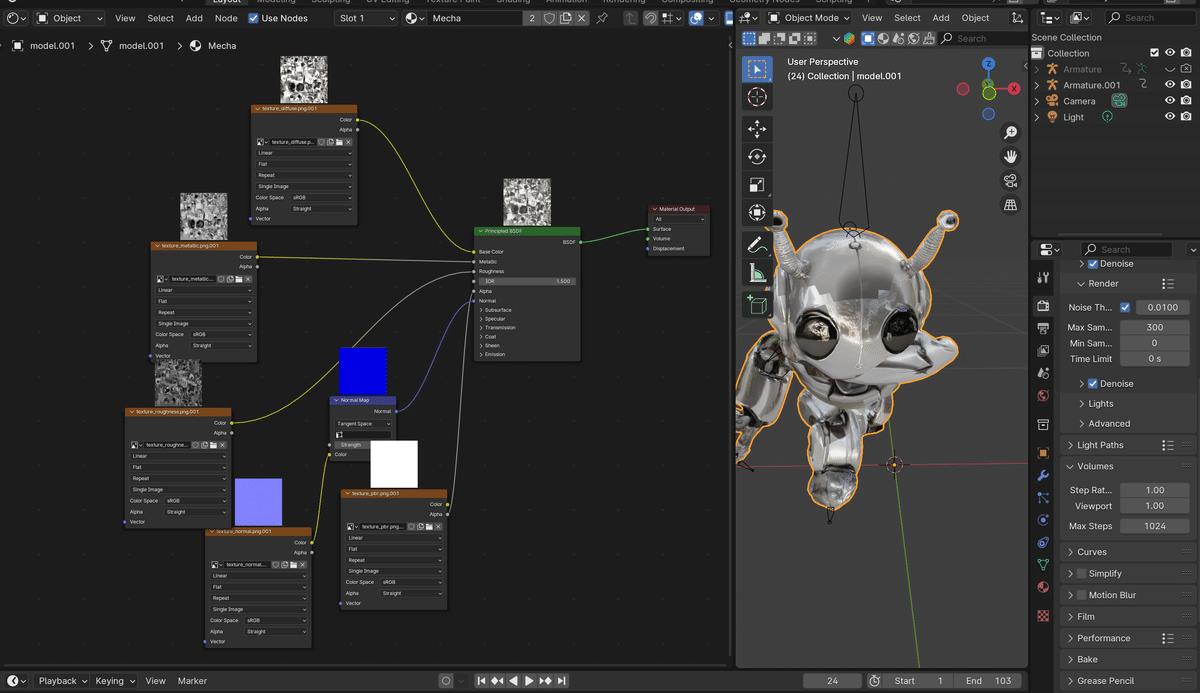Choose the Rotate tool in viewport toolbar
Viewport: 1200px width, 693px height.
757,157
